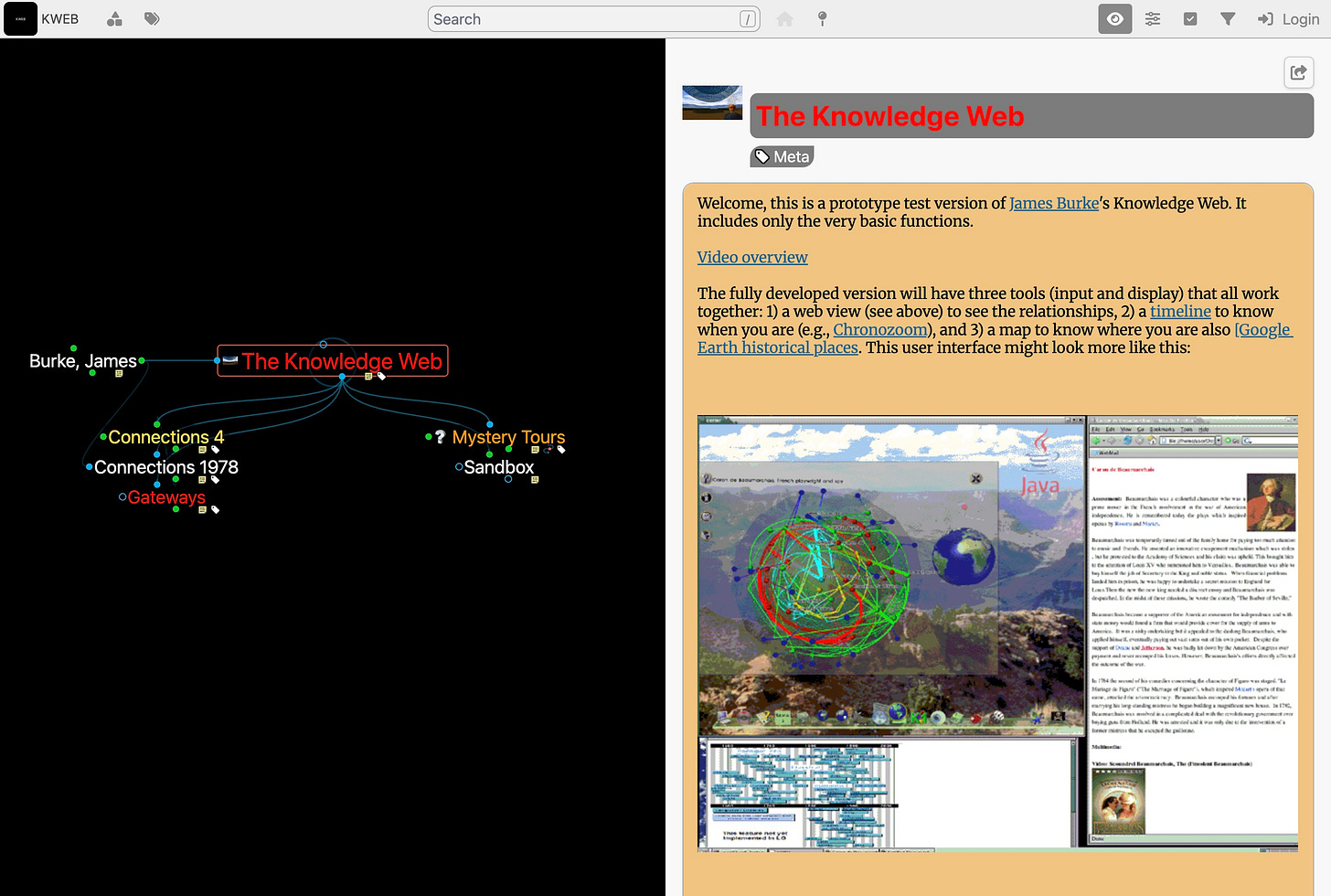Image resolution: width=1331 pixels, height=896 pixels.
Task: Toggle the eye view button
Action: coord(1114,19)
